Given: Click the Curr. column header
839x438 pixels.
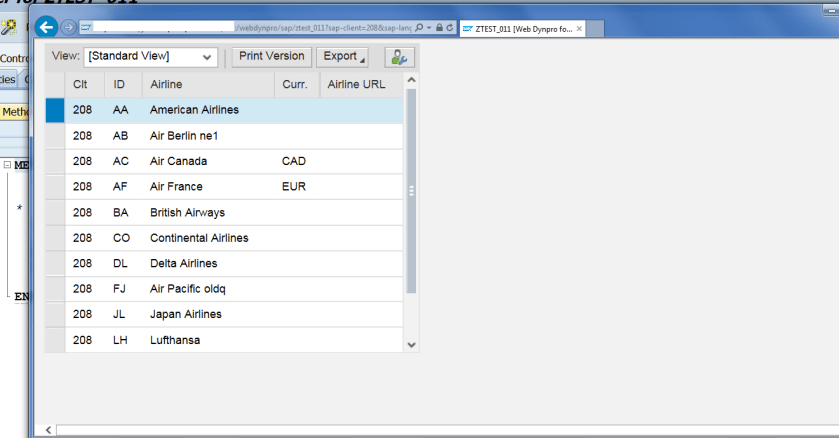Looking at the screenshot, I should (x=297, y=84).
